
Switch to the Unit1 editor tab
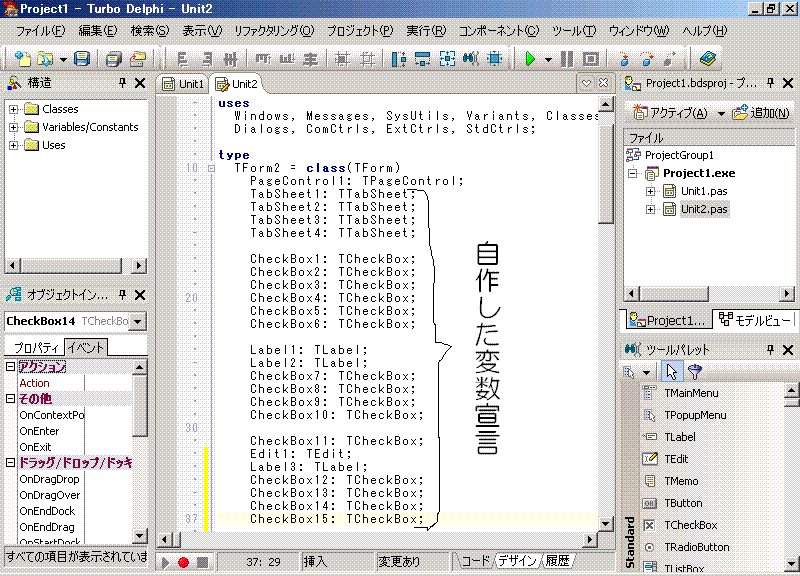coord(183,84)
